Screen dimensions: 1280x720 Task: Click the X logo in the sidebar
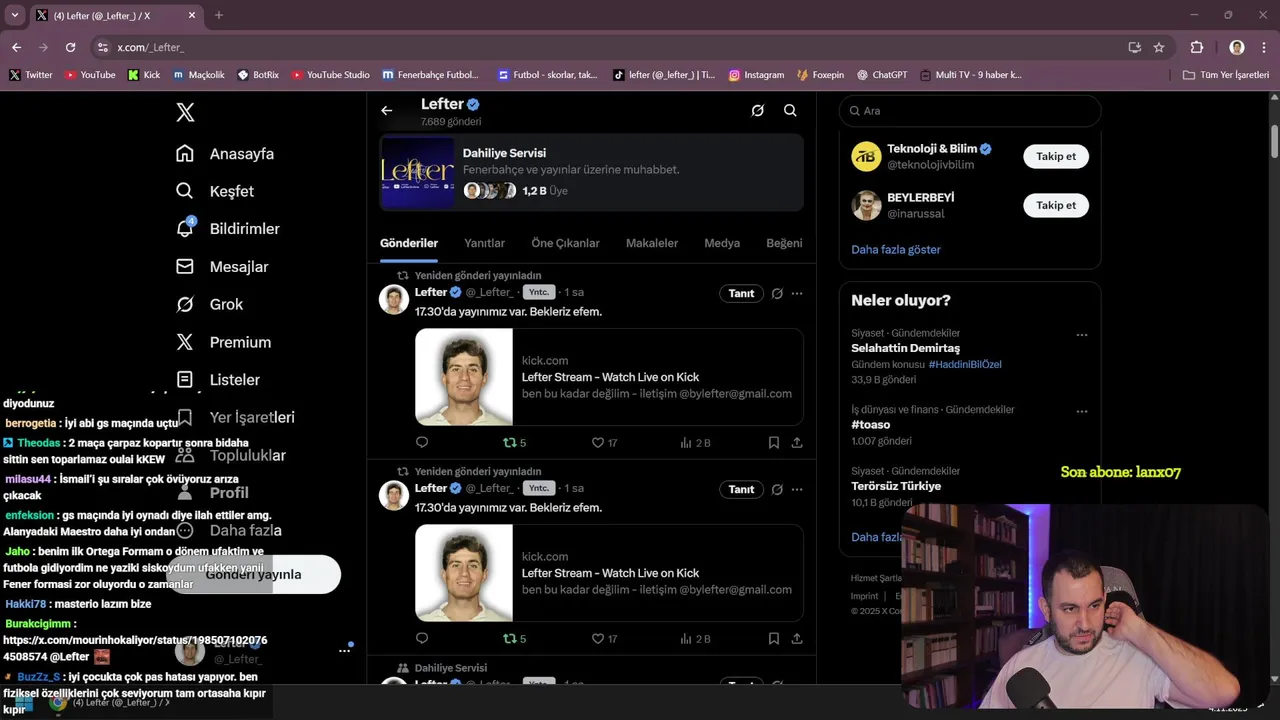point(185,112)
